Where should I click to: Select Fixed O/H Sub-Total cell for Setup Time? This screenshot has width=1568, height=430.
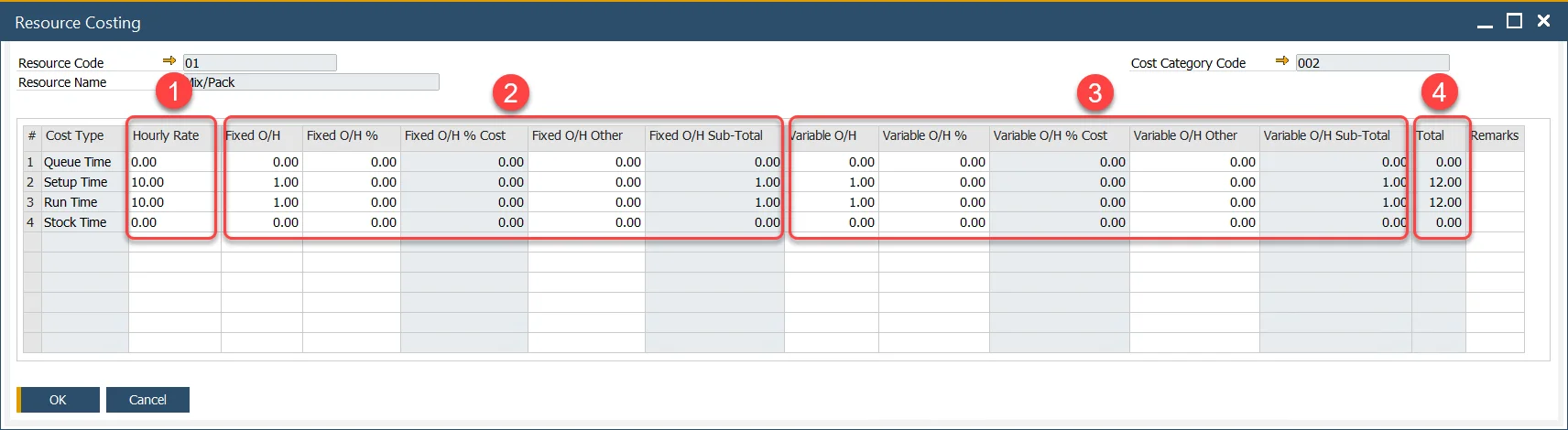(714, 182)
